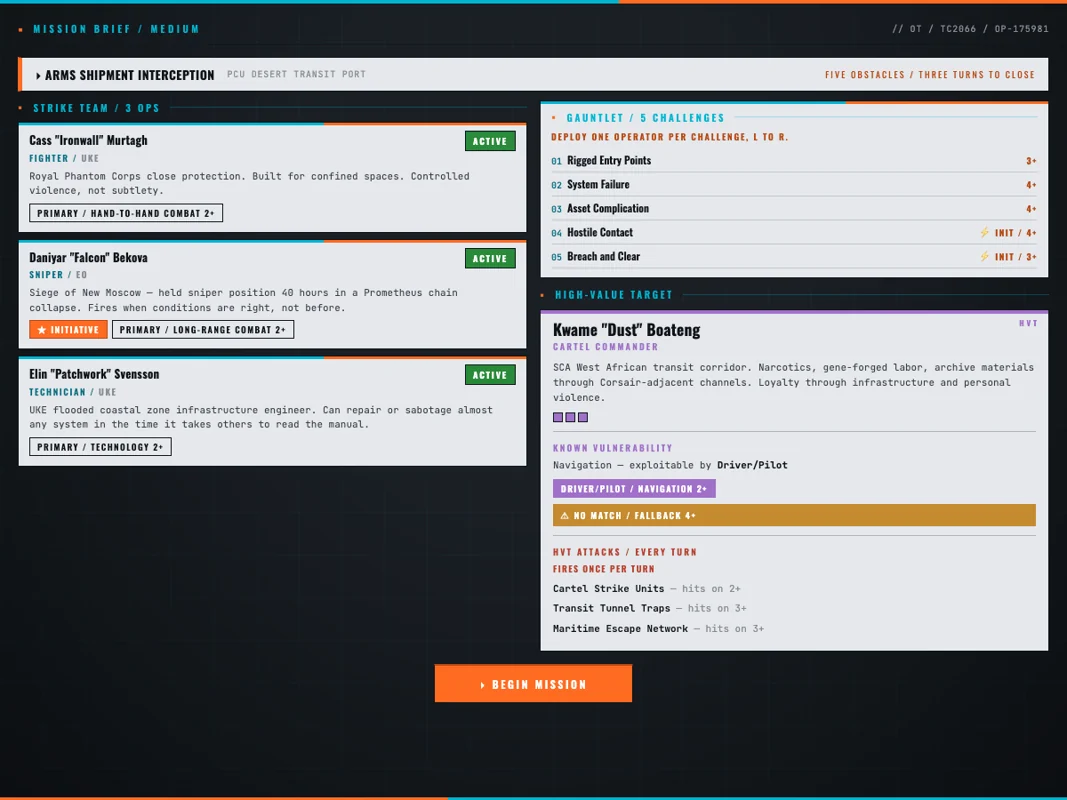Image resolution: width=1067 pixels, height=800 pixels.
Task: Select the Rigged Entry Points challenge
Action: pyautogui.click(x=794, y=161)
